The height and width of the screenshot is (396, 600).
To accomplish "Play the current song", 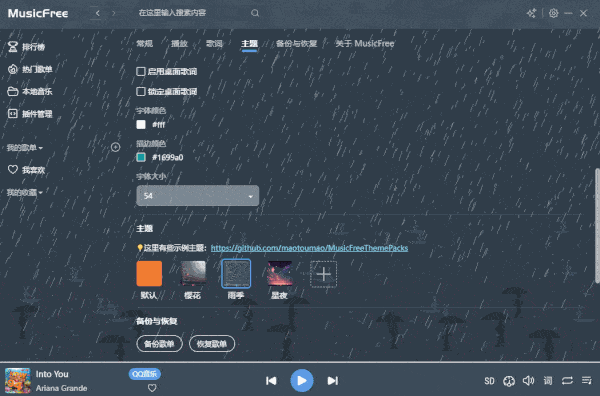I will [302, 381].
